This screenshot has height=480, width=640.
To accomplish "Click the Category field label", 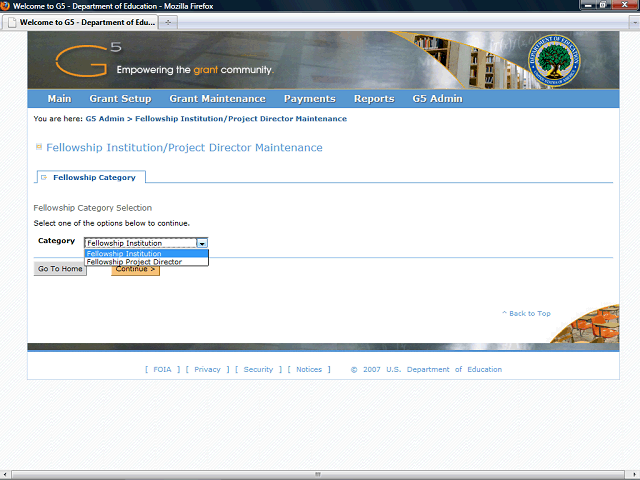I will (56, 241).
